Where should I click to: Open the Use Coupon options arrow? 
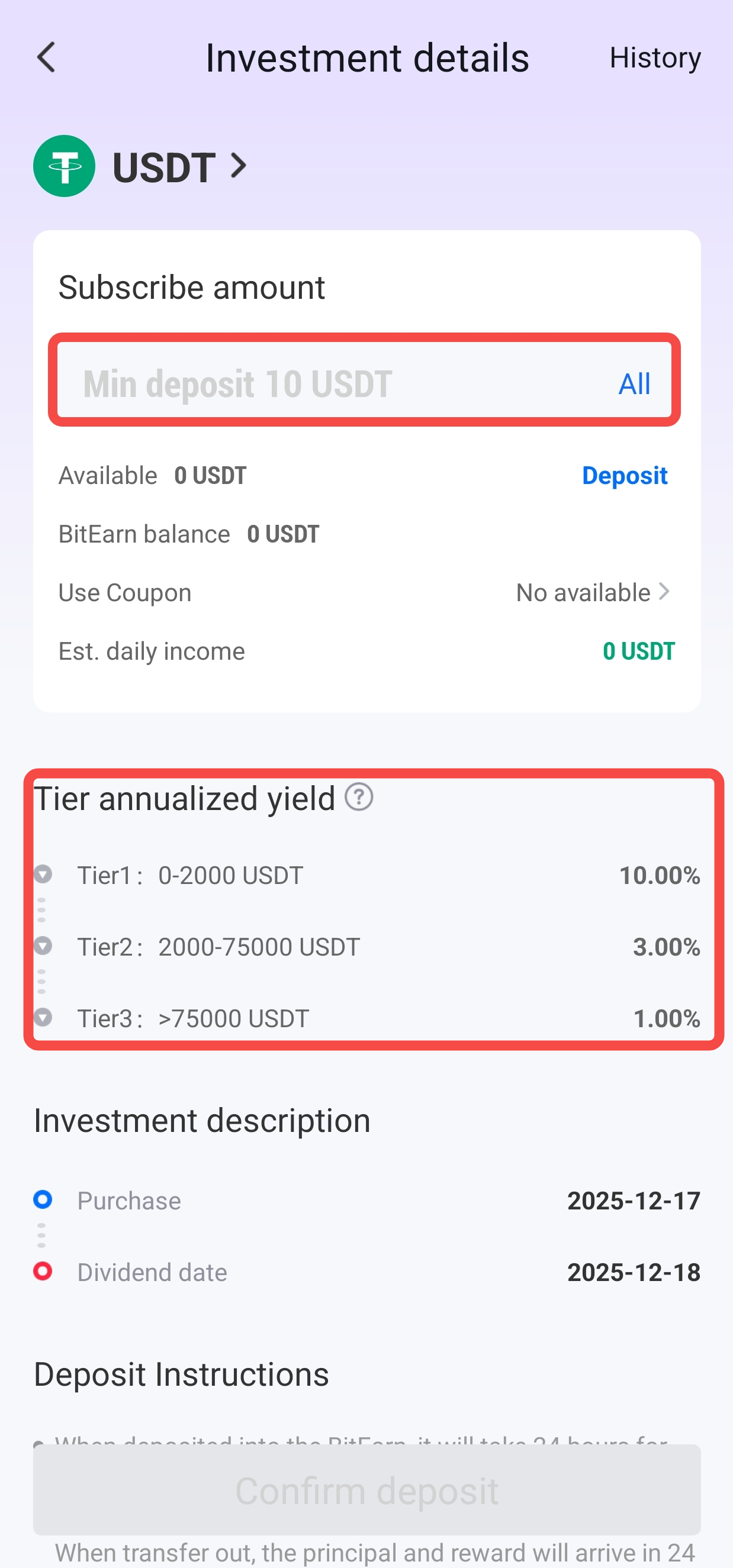pyautogui.click(x=665, y=592)
